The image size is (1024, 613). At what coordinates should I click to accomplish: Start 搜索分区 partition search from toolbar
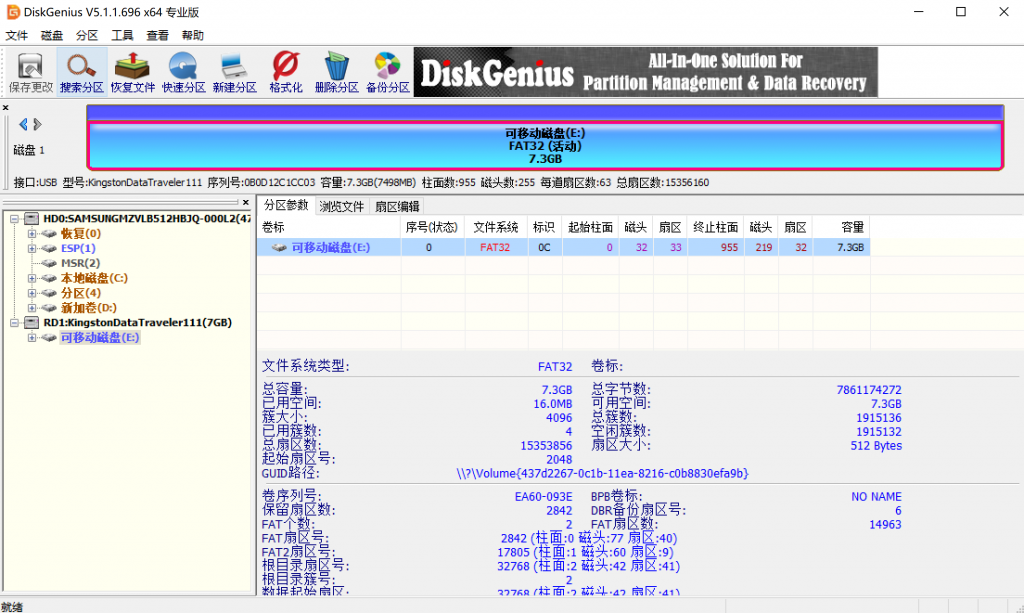(82, 72)
